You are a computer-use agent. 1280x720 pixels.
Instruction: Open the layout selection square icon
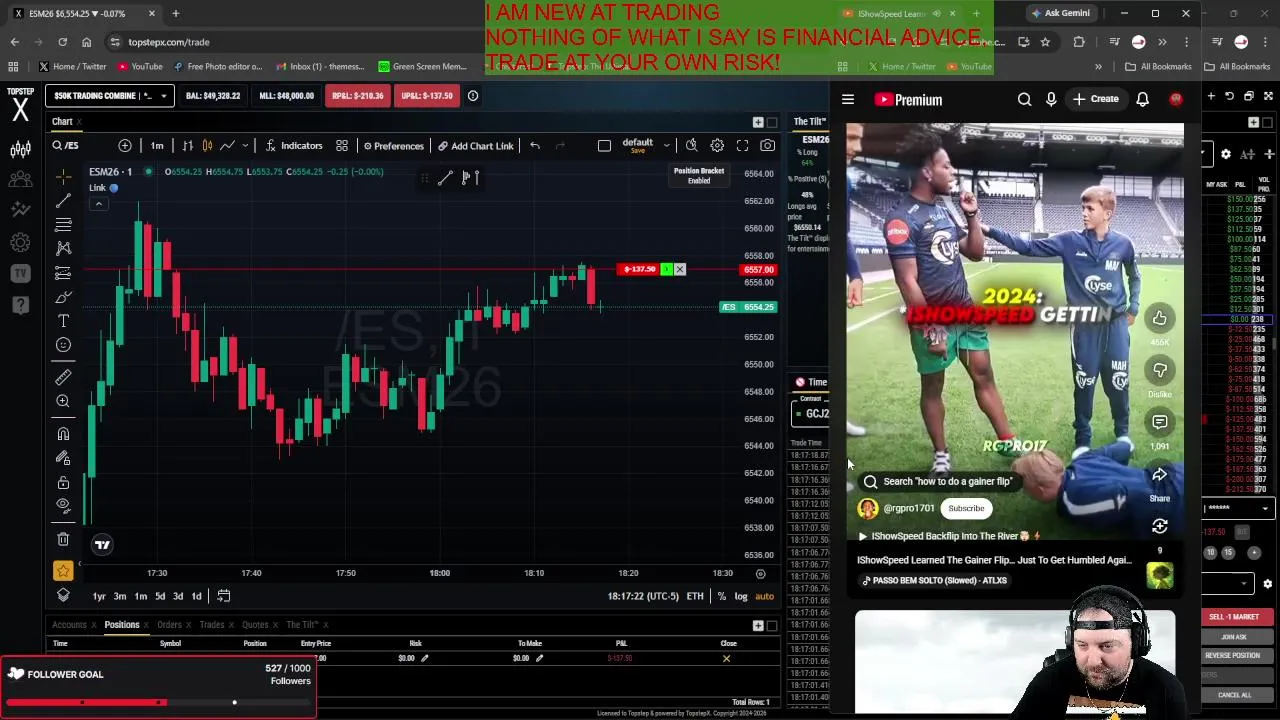pyautogui.click(x=604, y=146)
